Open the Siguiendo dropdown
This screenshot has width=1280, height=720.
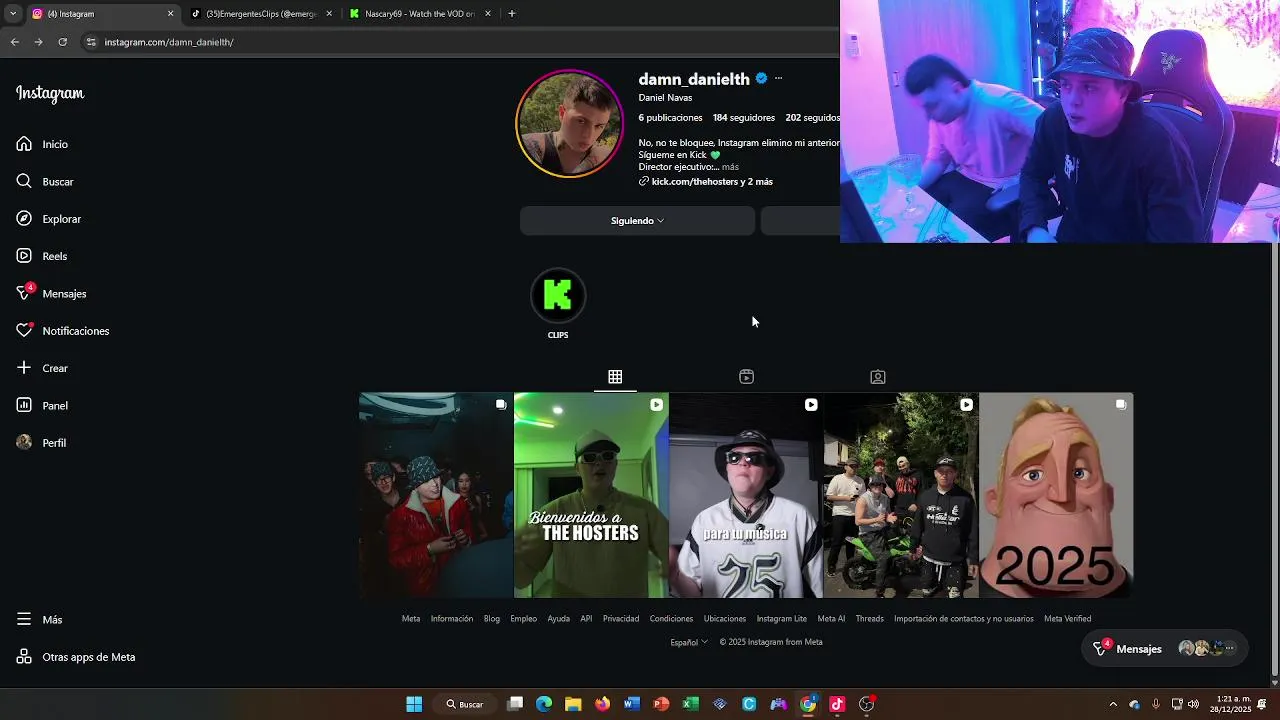coord(637,221)
